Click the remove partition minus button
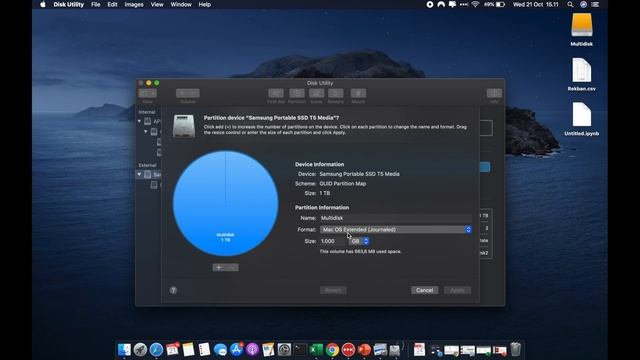640x360 pixels. coord(232,267)
